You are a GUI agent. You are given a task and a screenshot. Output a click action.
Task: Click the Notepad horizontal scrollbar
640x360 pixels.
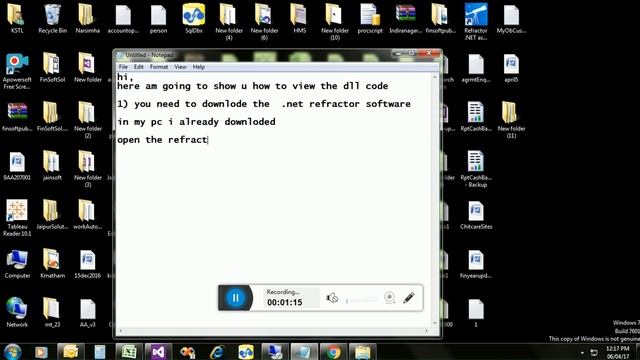[273, 331]
